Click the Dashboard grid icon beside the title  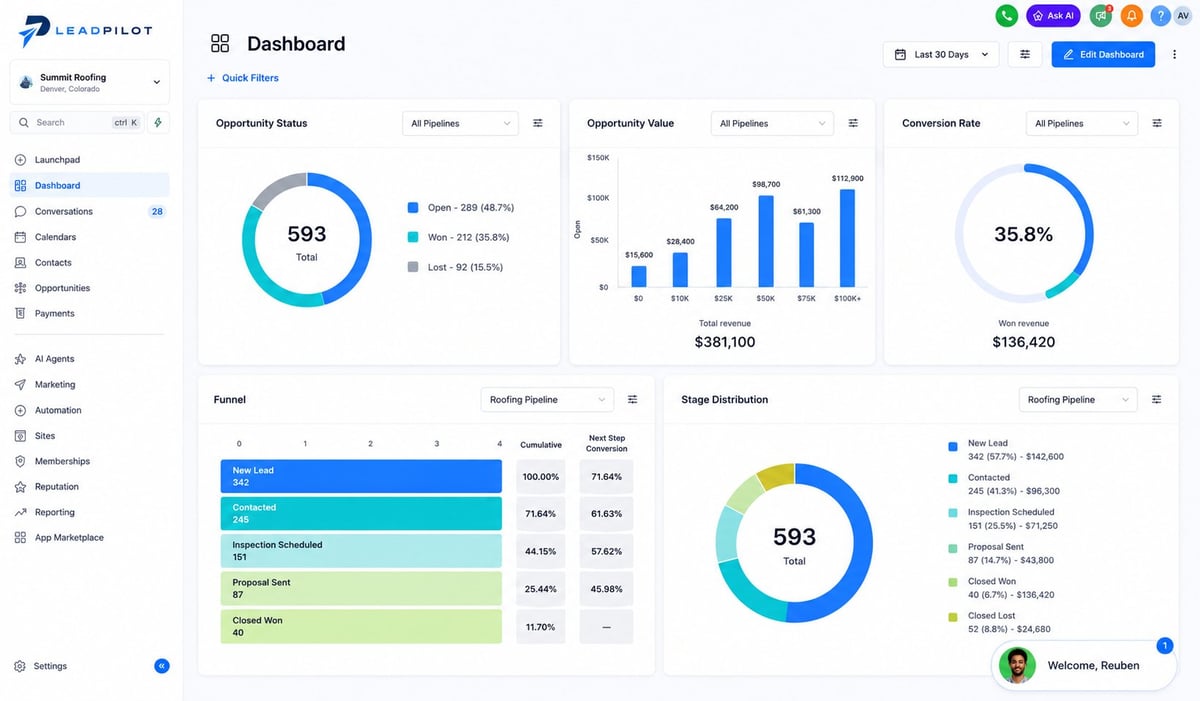pos(220,43)
